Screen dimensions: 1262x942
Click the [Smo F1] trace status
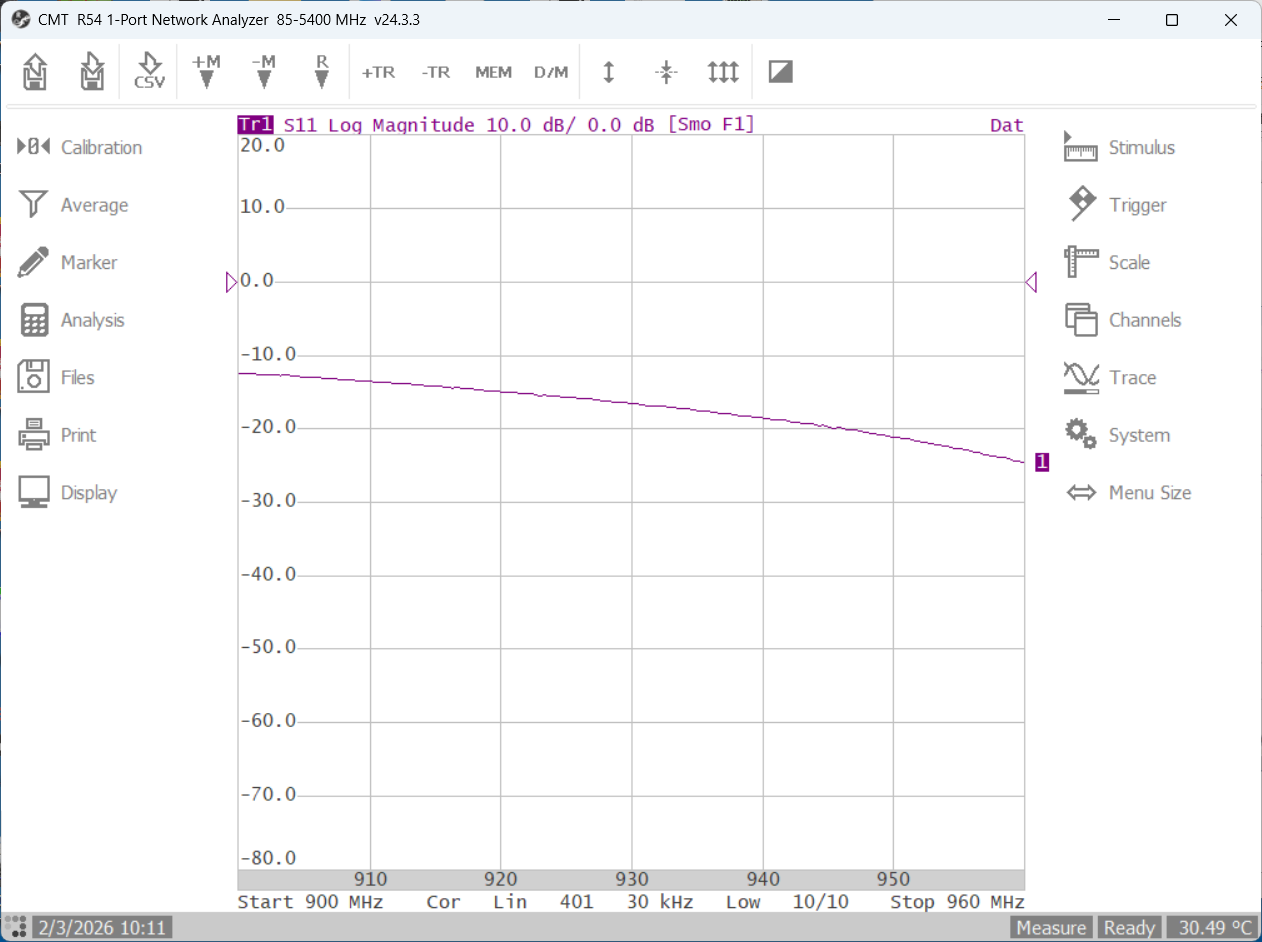(710, 125)
